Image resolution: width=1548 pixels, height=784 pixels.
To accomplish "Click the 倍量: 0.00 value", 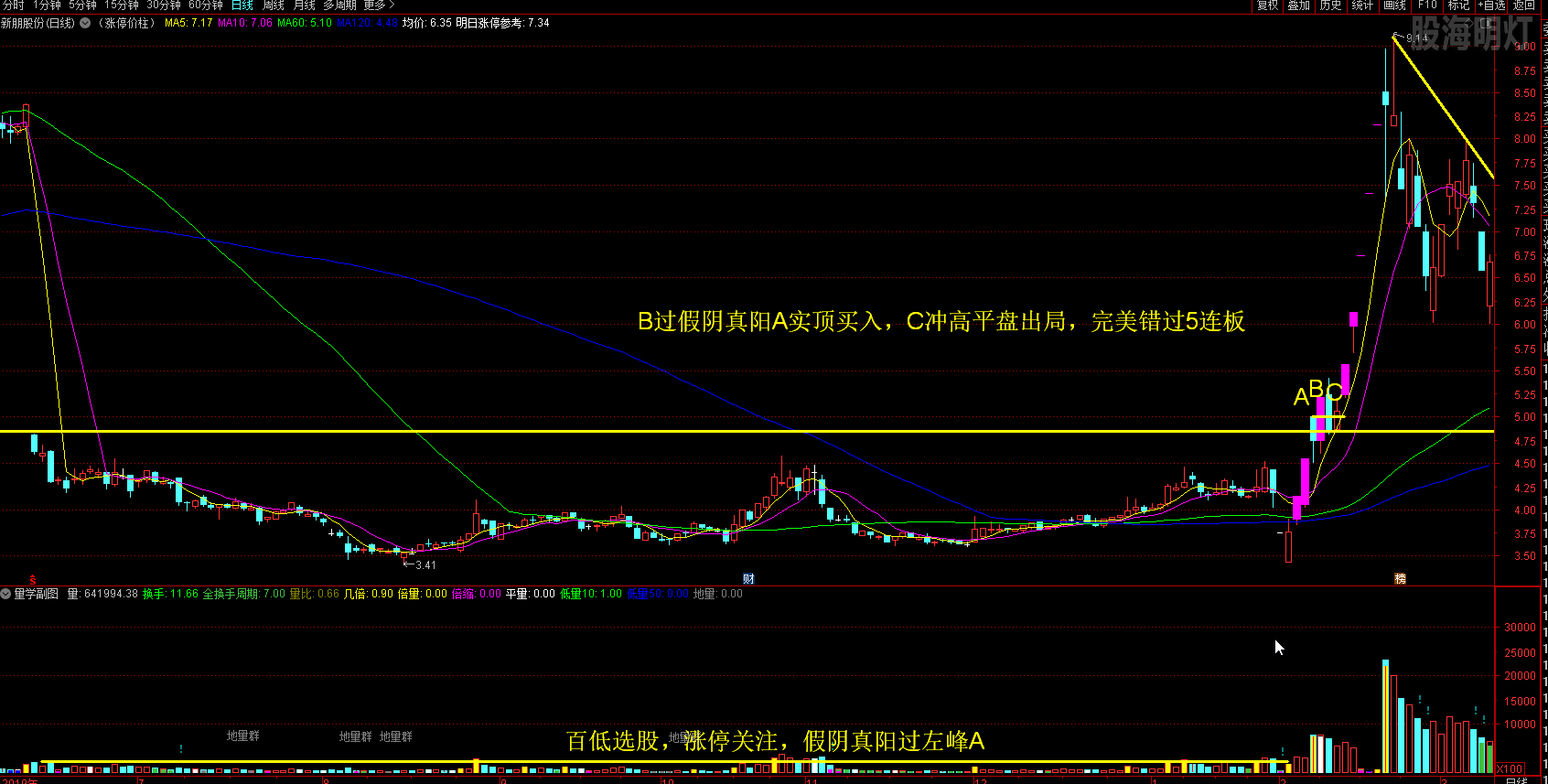I will [423, 594].
